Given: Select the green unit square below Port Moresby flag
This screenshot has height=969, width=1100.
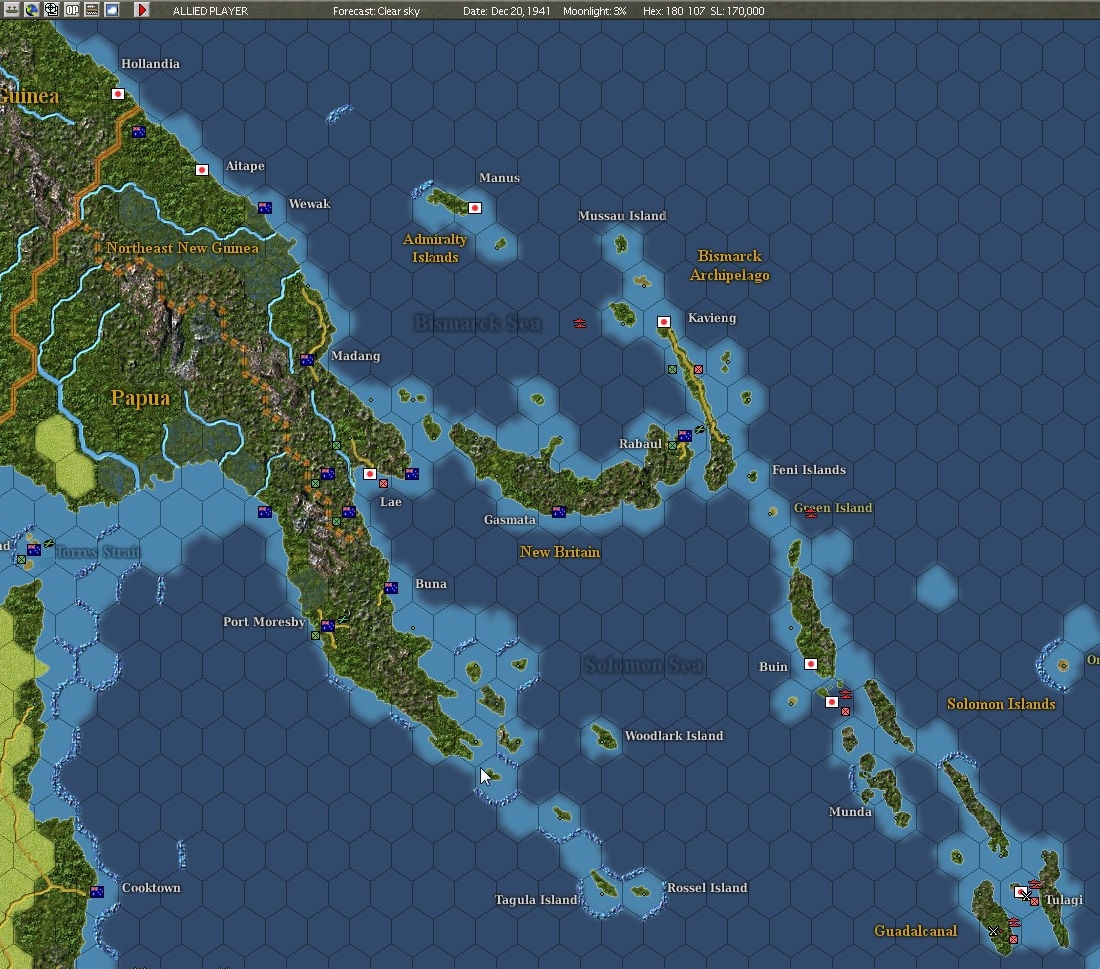Looking at the screenshot, I should coord(315,635).
